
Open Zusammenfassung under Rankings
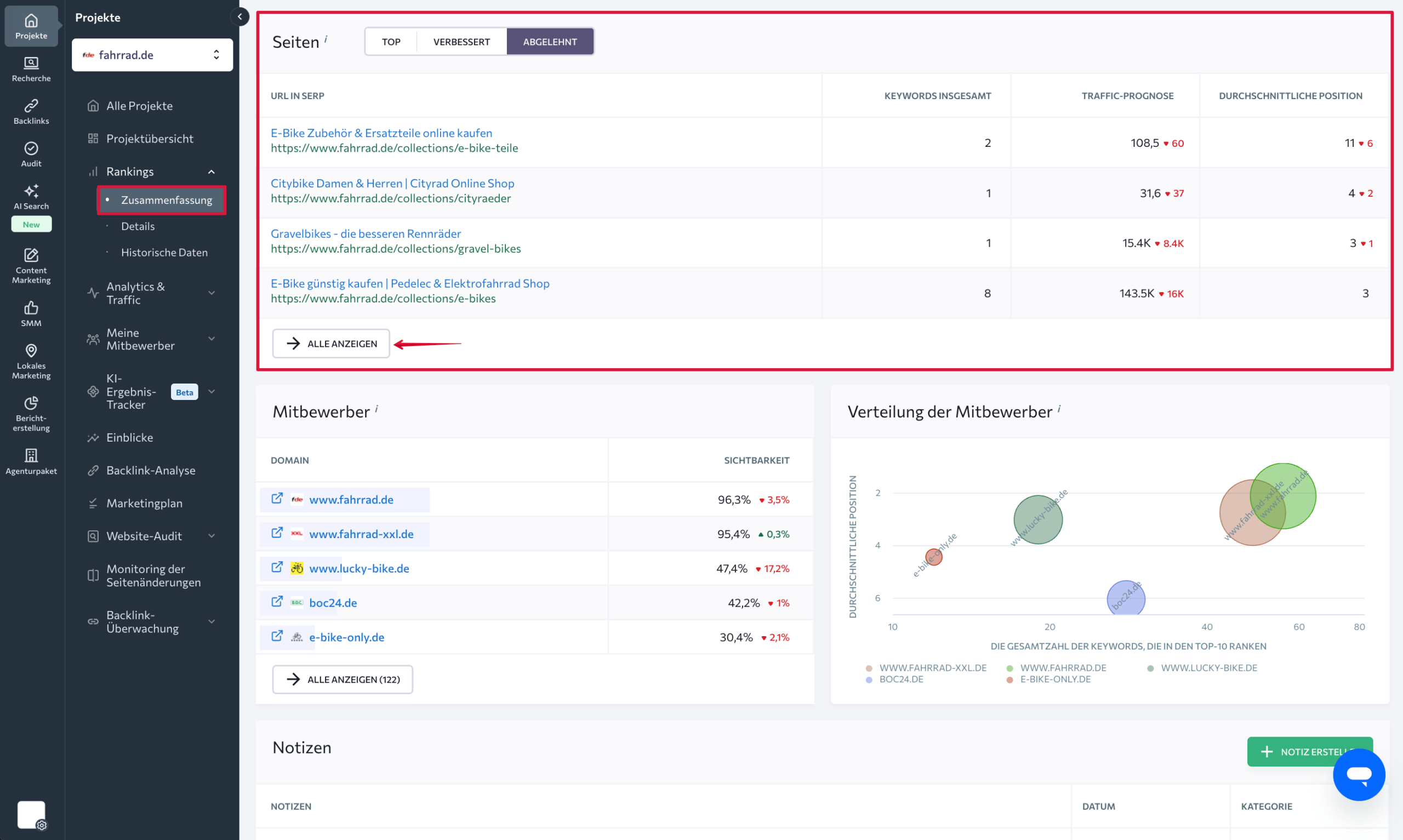click(x=162, y=200)
